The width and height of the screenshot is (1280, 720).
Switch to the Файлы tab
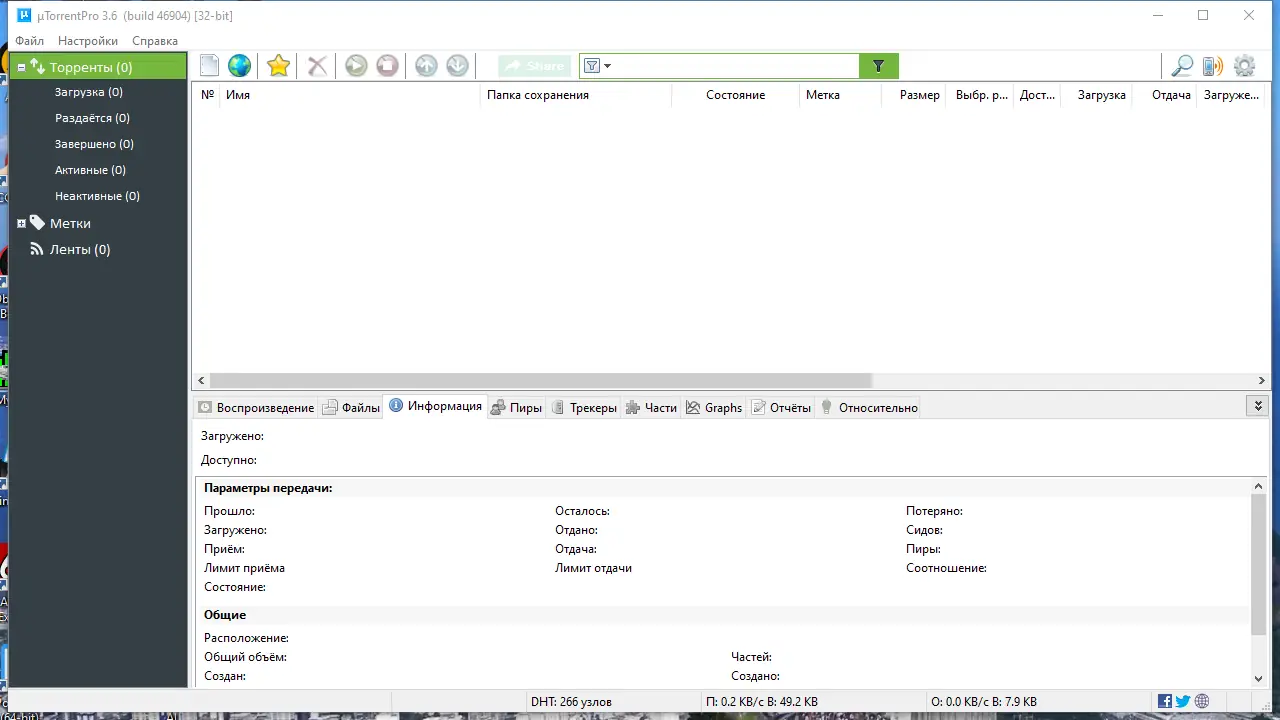pos(351,407)
